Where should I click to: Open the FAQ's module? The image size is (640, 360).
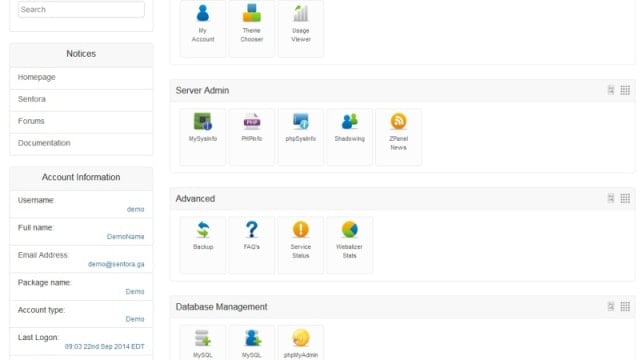pyautogui.click(x=252, y=245)
